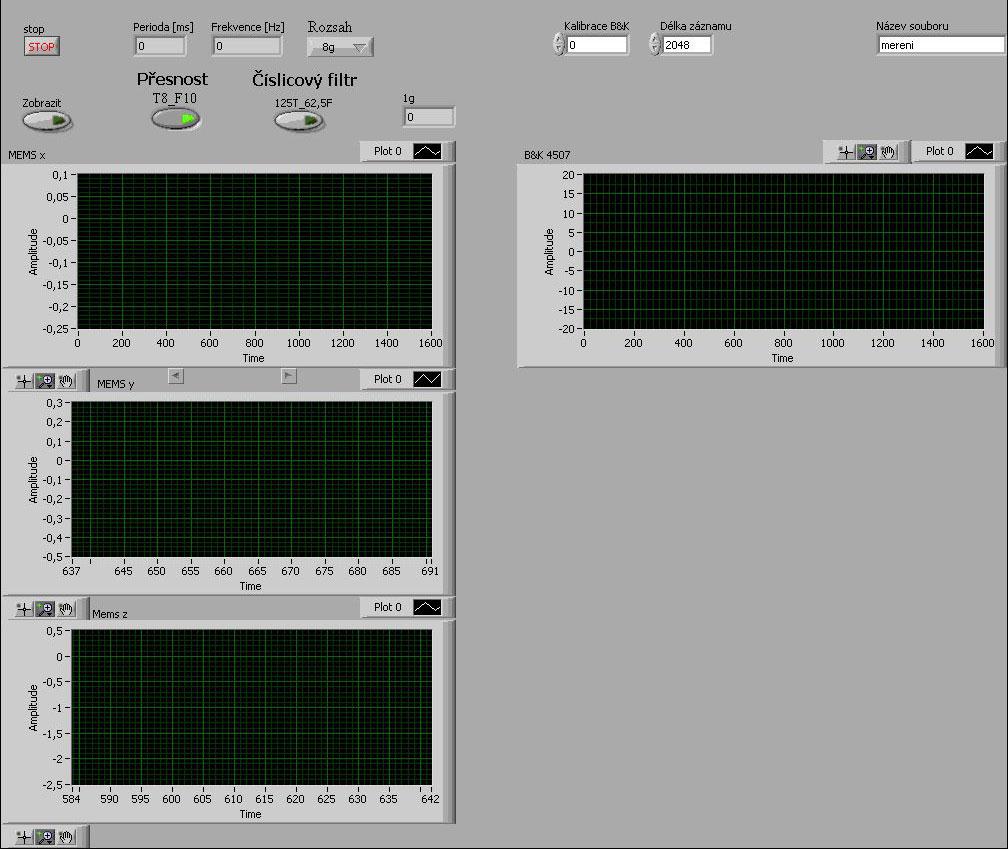Click the 1g value field
Viewport: 1008px width, 849px height.
click(429, 117)
